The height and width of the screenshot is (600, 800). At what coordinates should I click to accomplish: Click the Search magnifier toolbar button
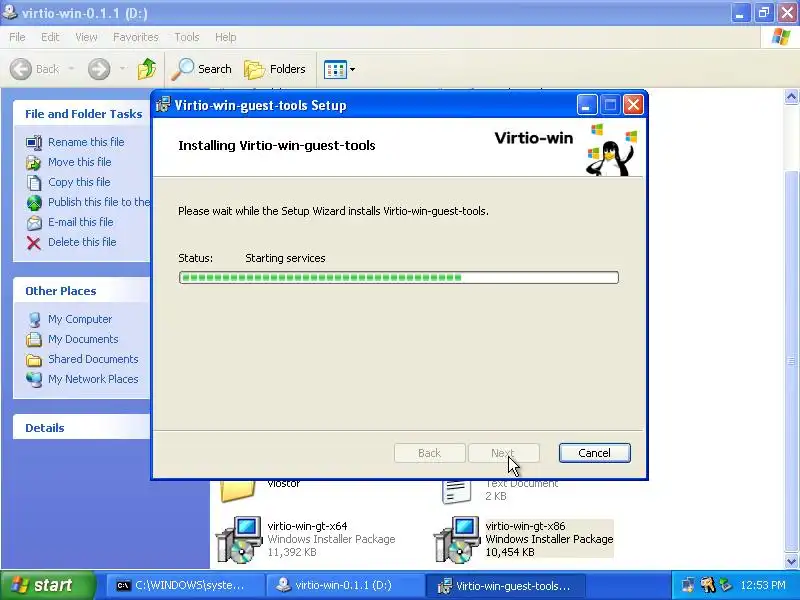pyautogui.click(x=202, y=69)
